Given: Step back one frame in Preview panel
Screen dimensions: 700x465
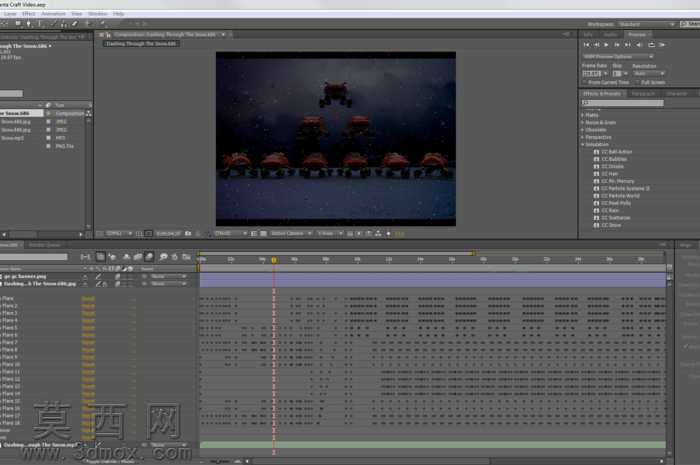Looking at the screenshot, I should 597,45.
